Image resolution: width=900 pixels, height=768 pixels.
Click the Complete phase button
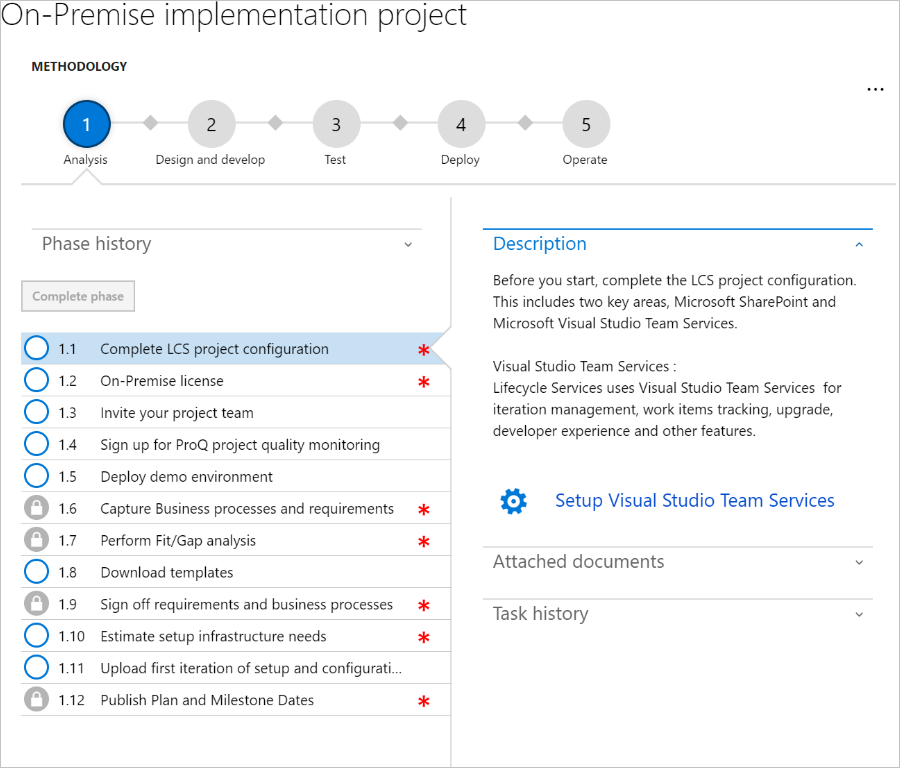pyautogui.click(x=78, y=296)
